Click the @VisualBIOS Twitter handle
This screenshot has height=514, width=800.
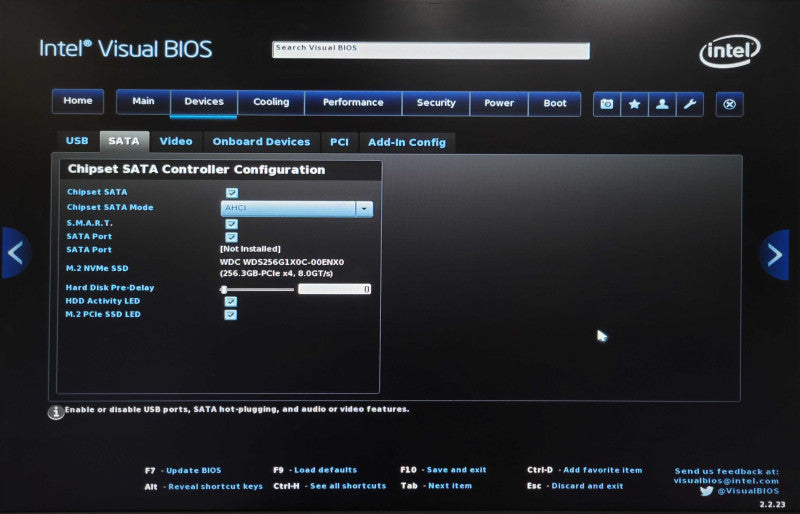[748, 492]
